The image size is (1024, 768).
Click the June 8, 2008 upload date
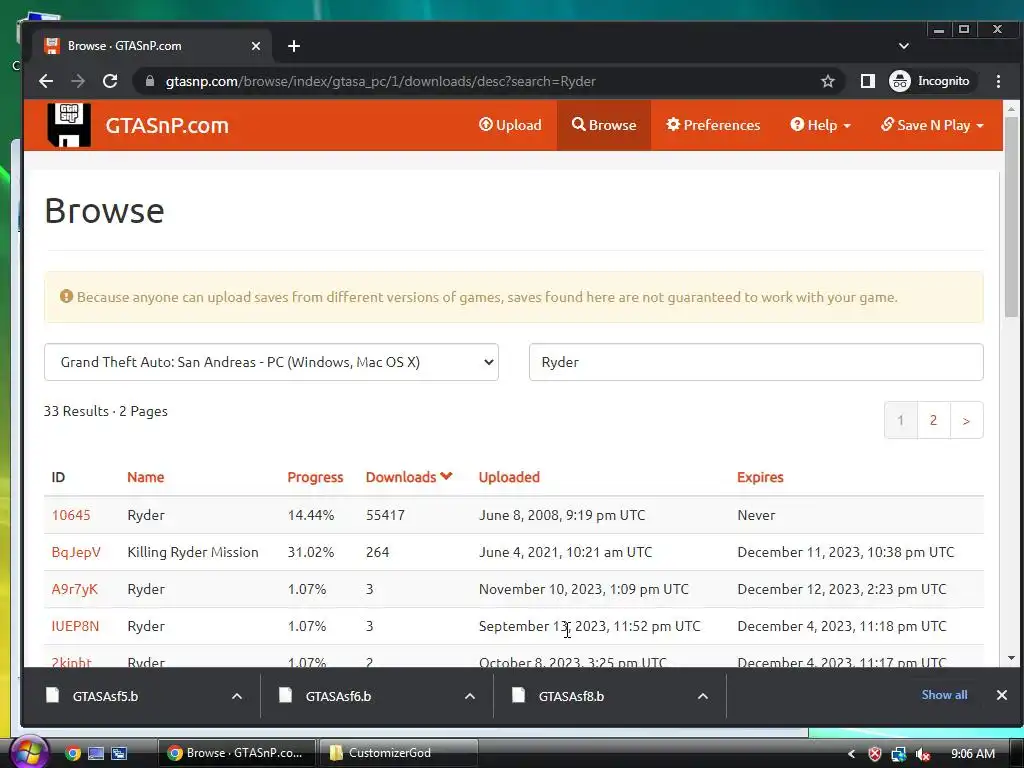coord(562,515)
